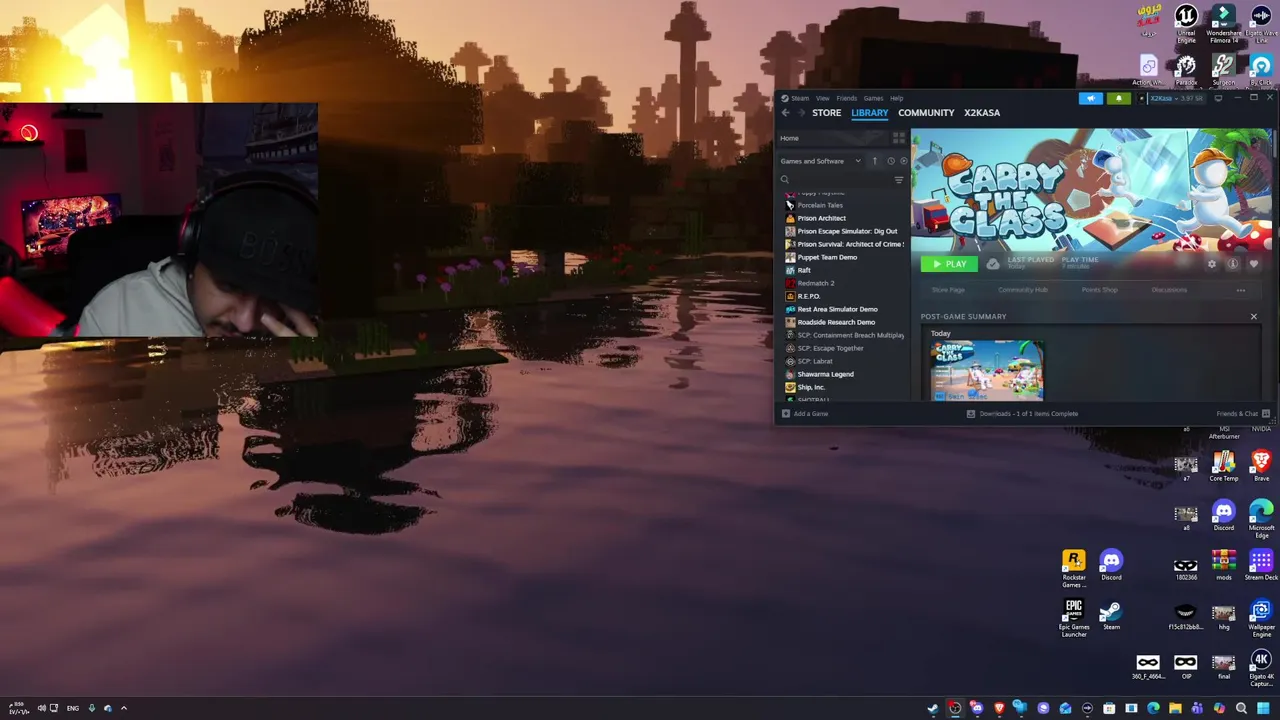Toggle recent activity clock filter
Viewport: 1280px width, 720px height.
coord(891,161)
